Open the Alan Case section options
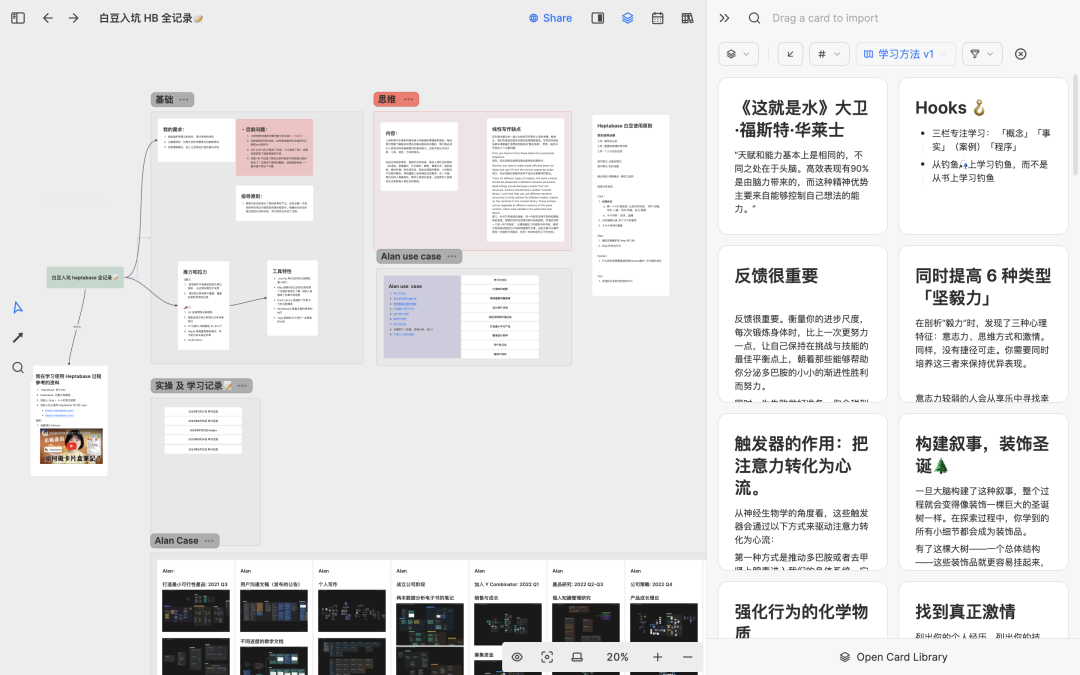 pyautogui.click(x=209, y=541)
